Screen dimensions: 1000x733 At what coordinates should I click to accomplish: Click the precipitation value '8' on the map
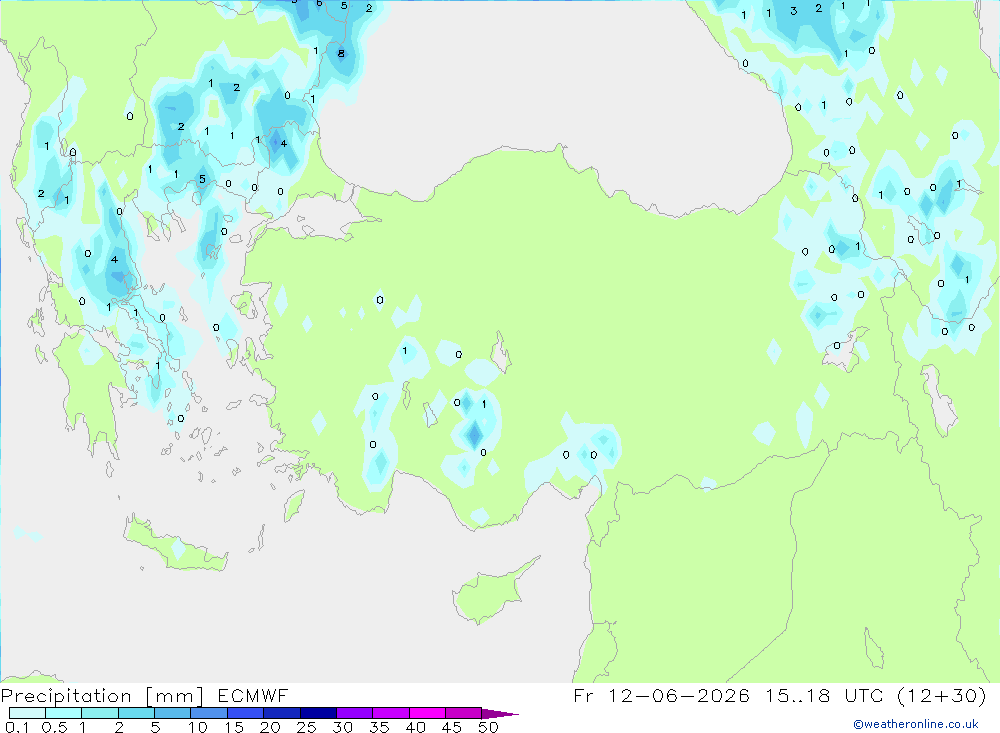pyautogui.click(x=341, y=54)
